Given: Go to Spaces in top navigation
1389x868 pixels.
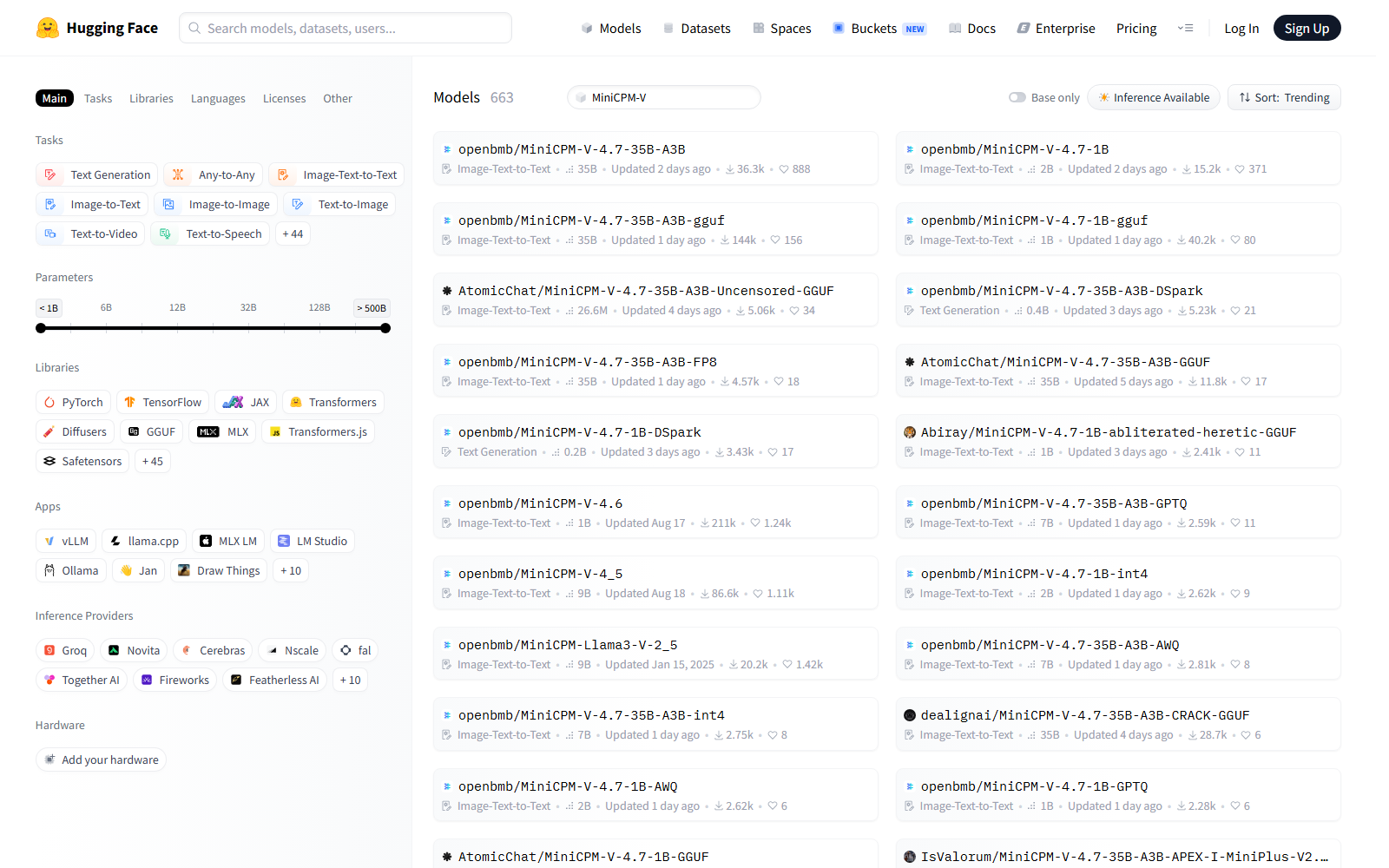Looking at the screenshot, I should click(782, 29).
